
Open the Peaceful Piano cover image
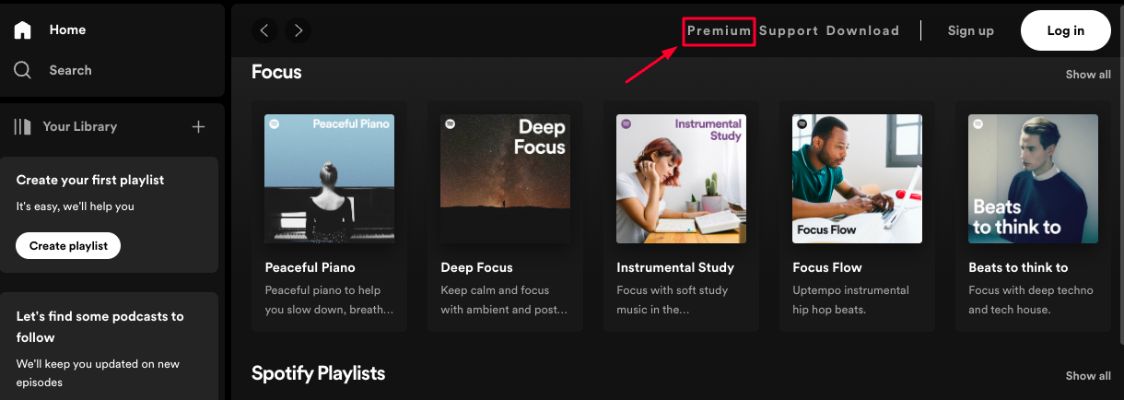pyautogui.click(x=329, y=178)
